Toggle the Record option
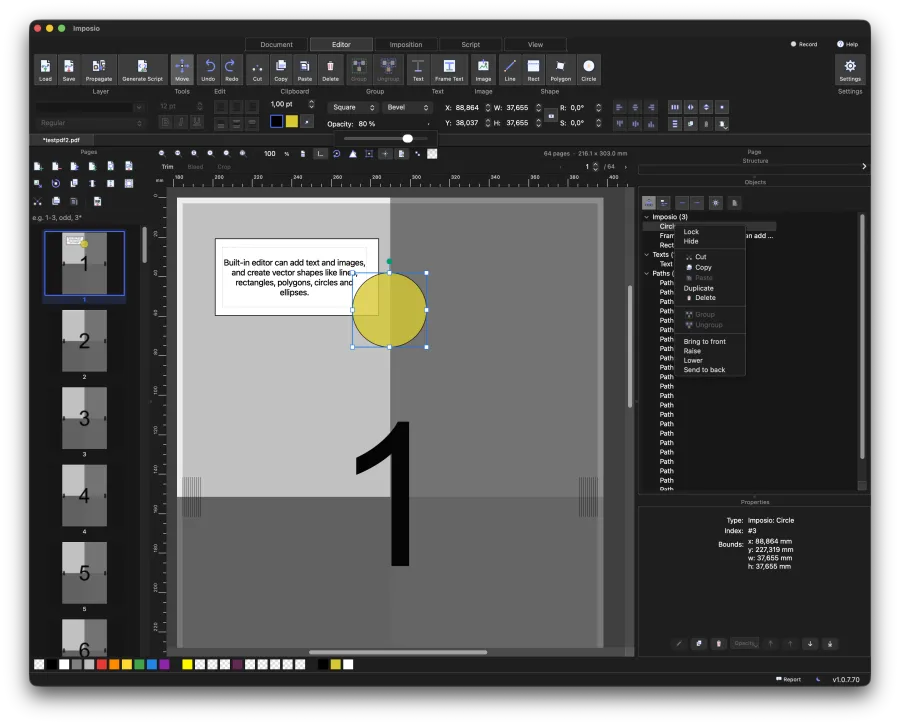The height and width of the screenshot is (725, 900). click(x=804, y=44)
